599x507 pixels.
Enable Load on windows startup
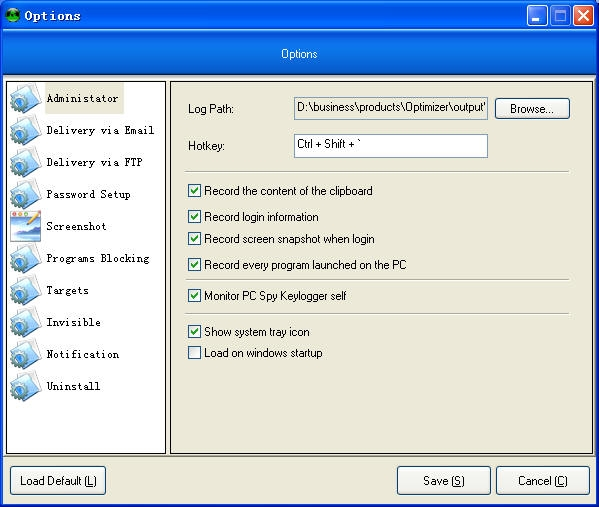click(194, 353)
